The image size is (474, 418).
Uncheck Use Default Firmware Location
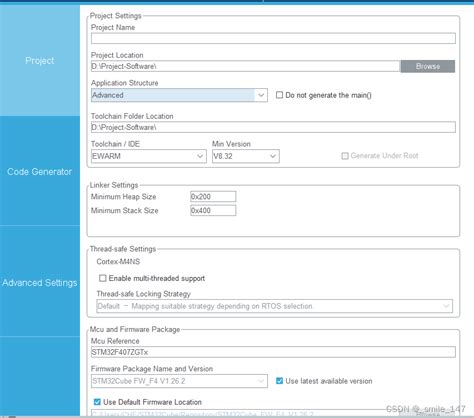click(x=97, y=402)
